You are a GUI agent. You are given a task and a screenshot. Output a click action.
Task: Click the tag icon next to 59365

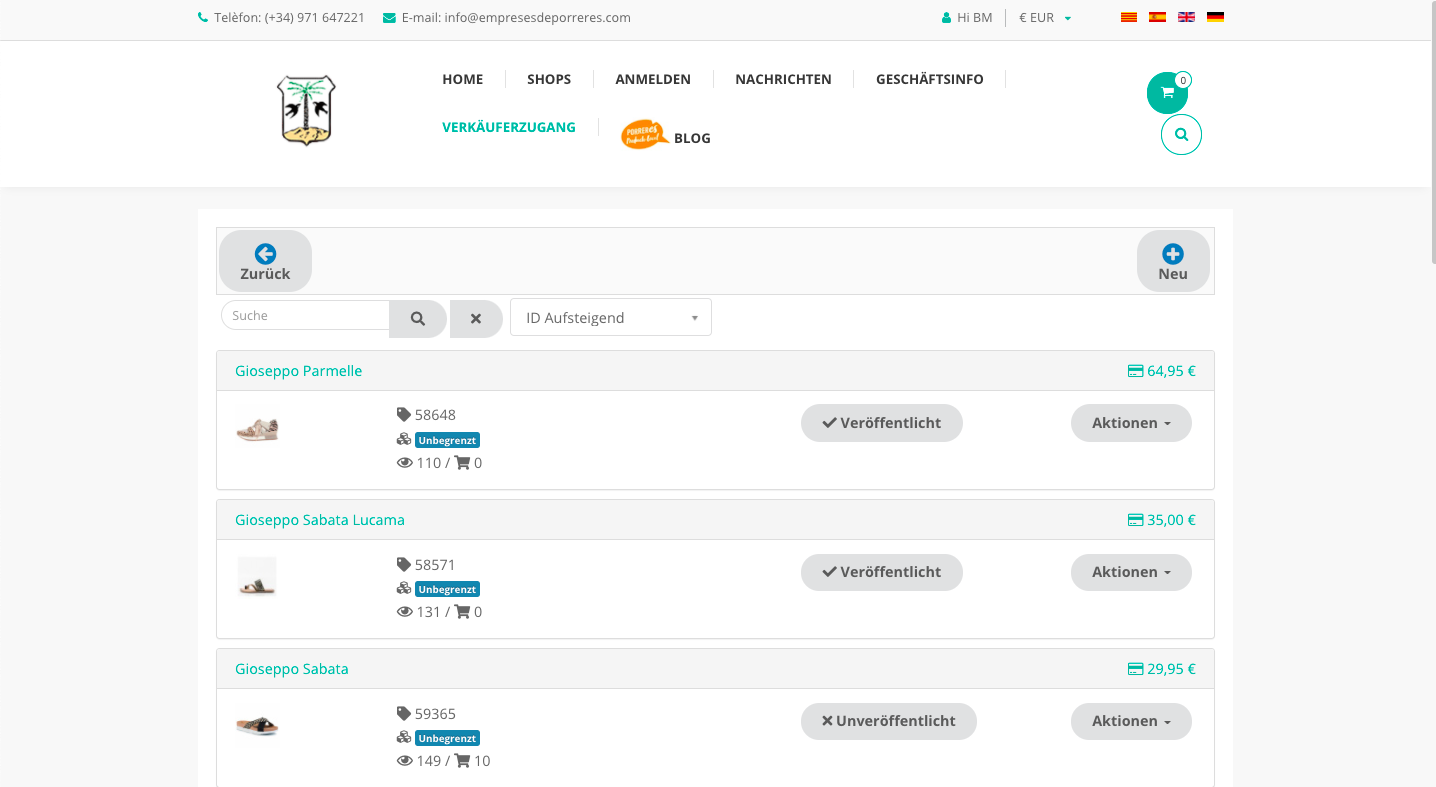404,714
